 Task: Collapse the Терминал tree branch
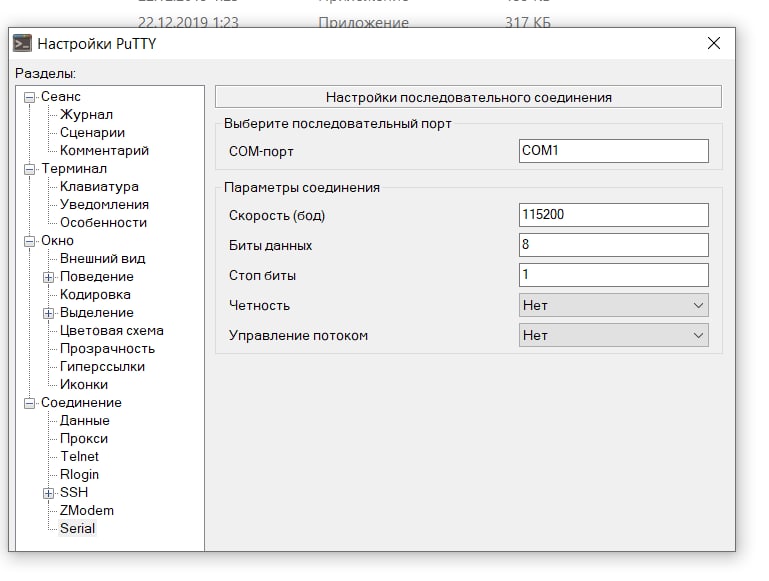[x=29, y=169]
